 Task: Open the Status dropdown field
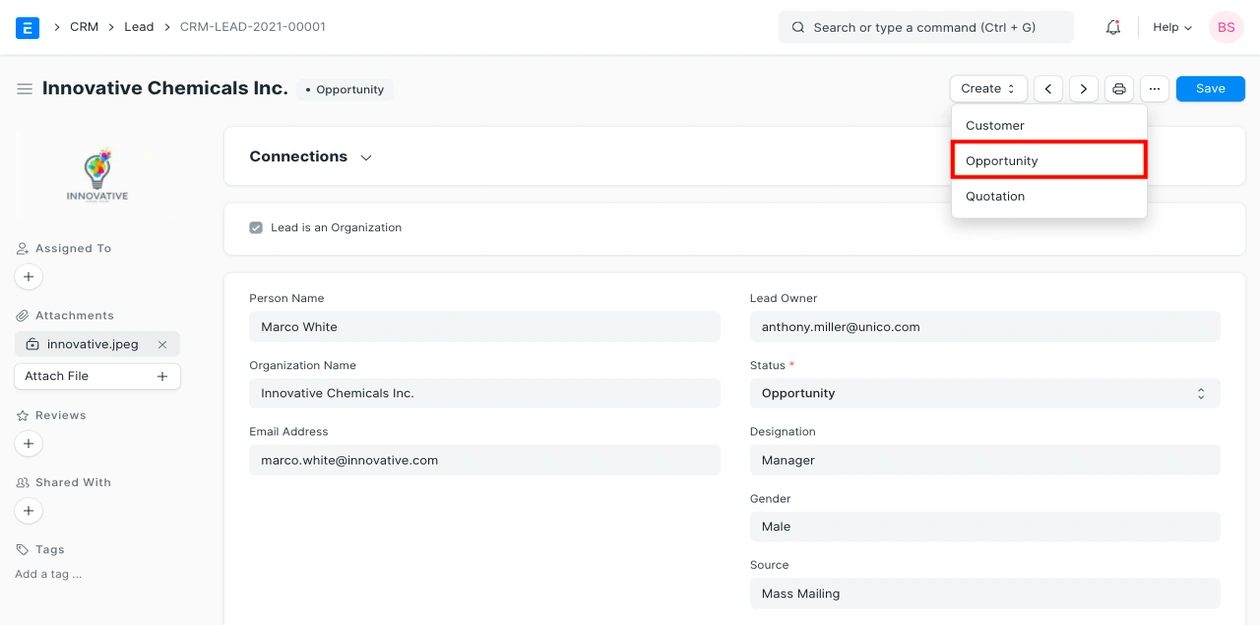984,394
